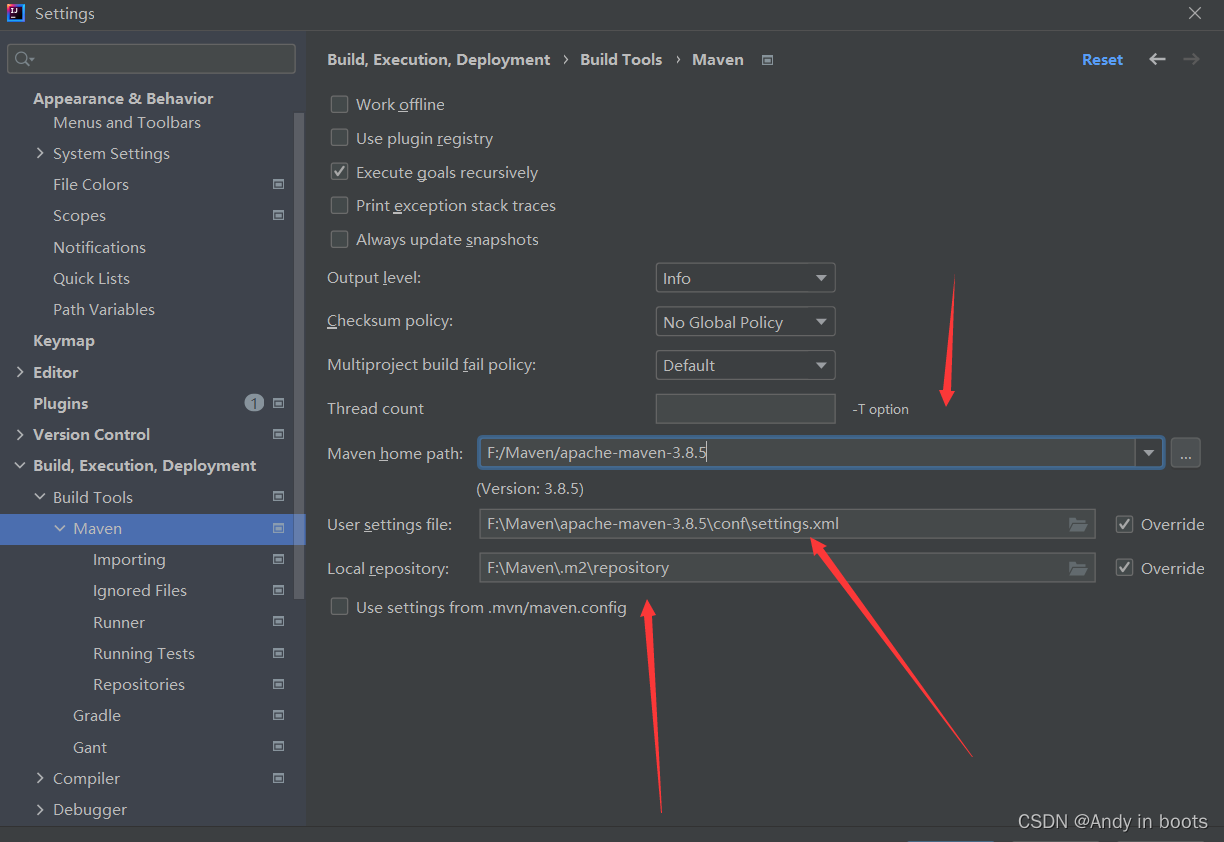Toggle Override for Local repository
Viewport: 1224px width, 842px height.
click(1124, 568)
